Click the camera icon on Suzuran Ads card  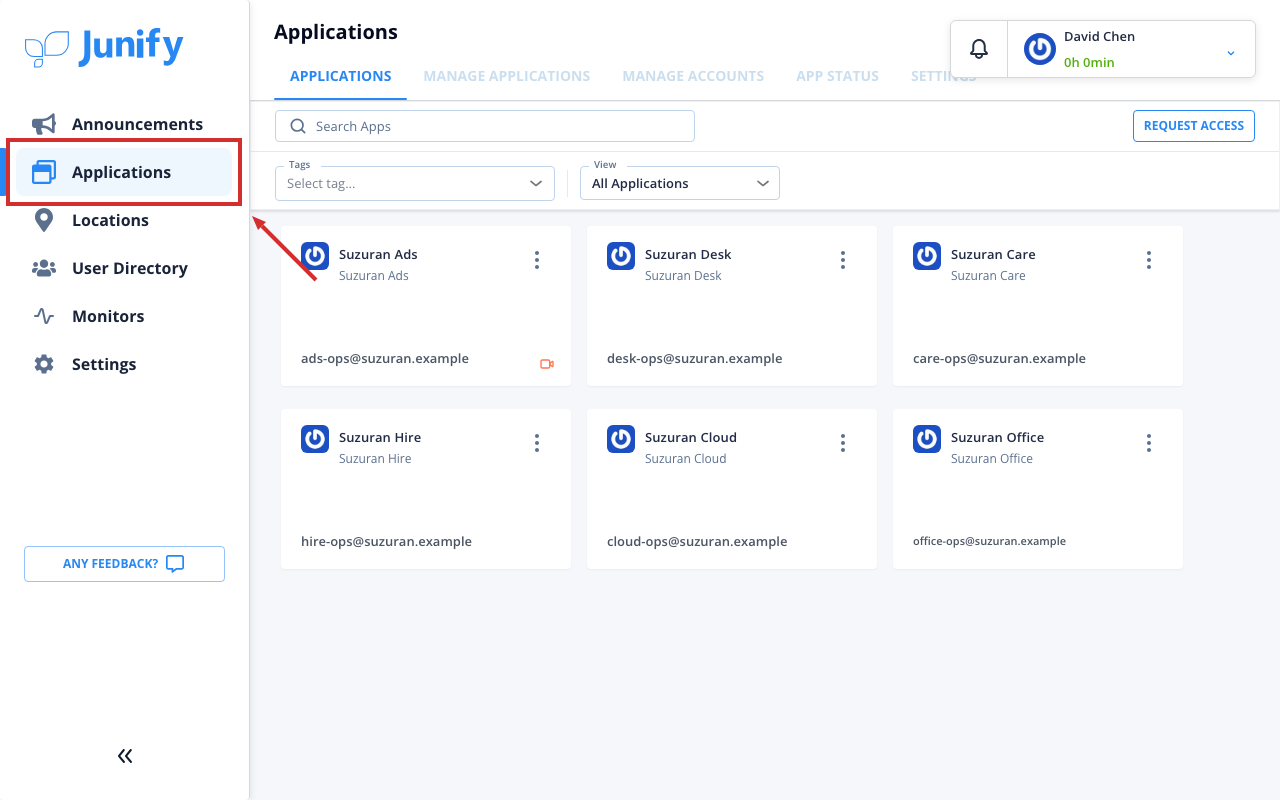[x=547, y=364]
